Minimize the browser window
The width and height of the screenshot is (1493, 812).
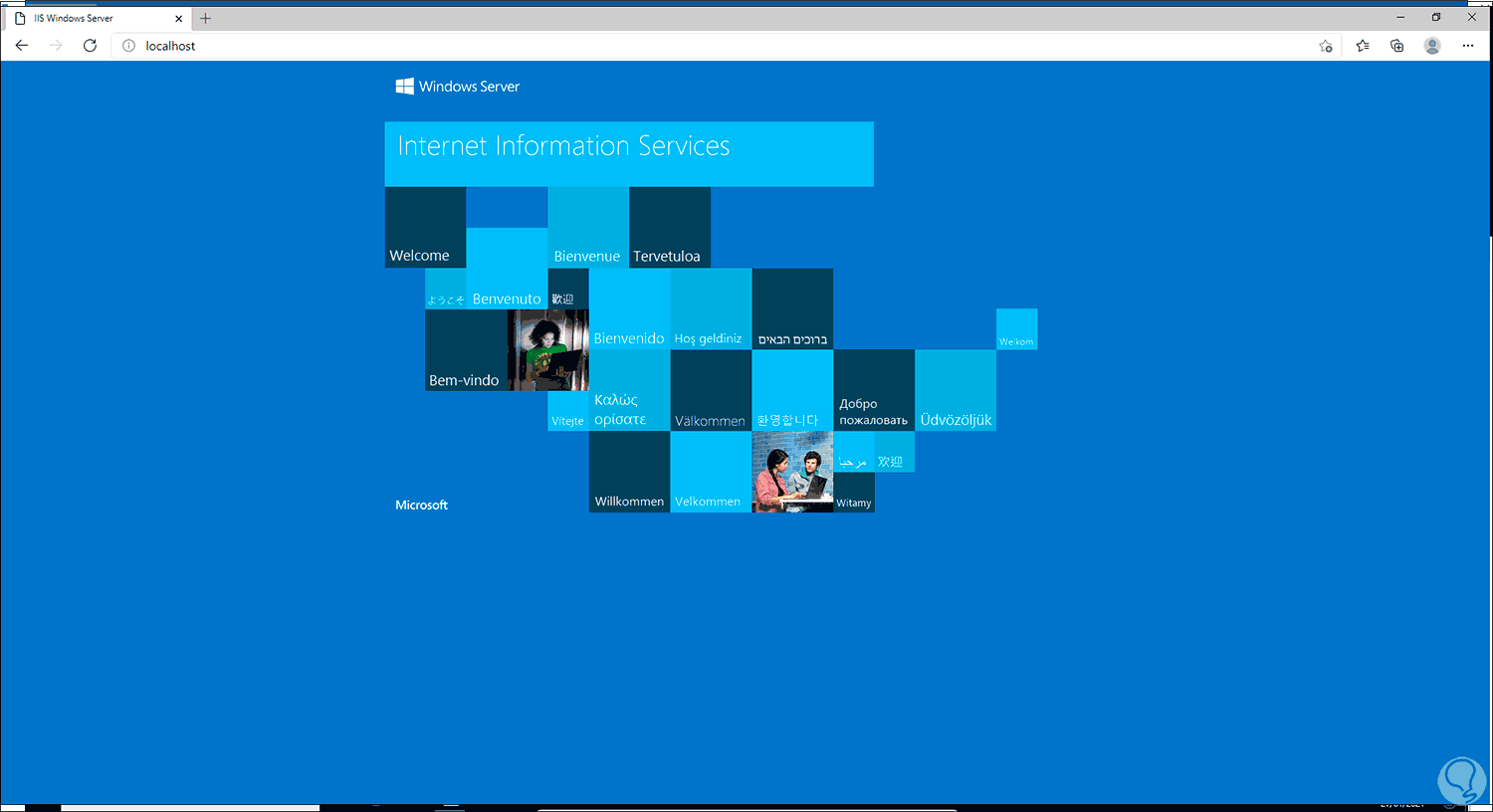(x=1400, y=17)
